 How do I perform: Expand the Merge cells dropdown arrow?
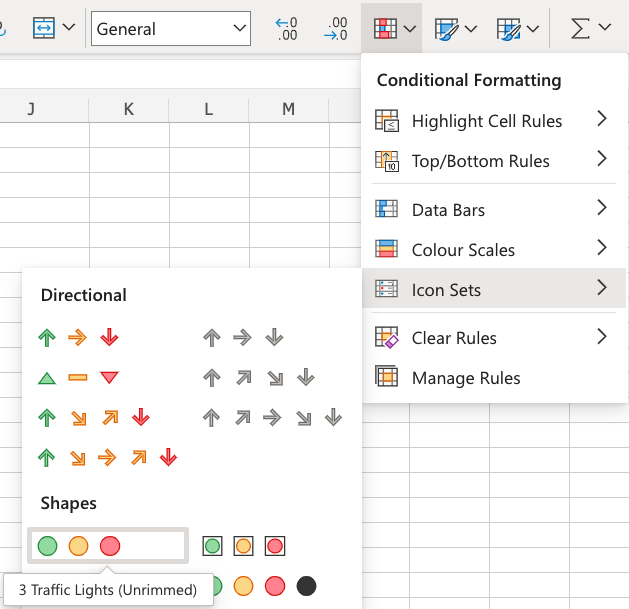[68, 28]
